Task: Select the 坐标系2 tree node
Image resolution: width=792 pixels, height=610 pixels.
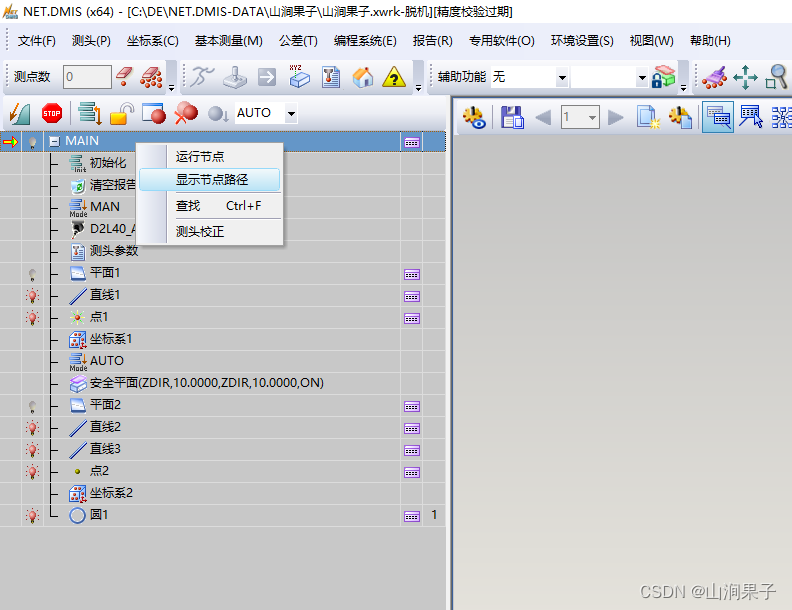Action: click(x=111, y=493)
